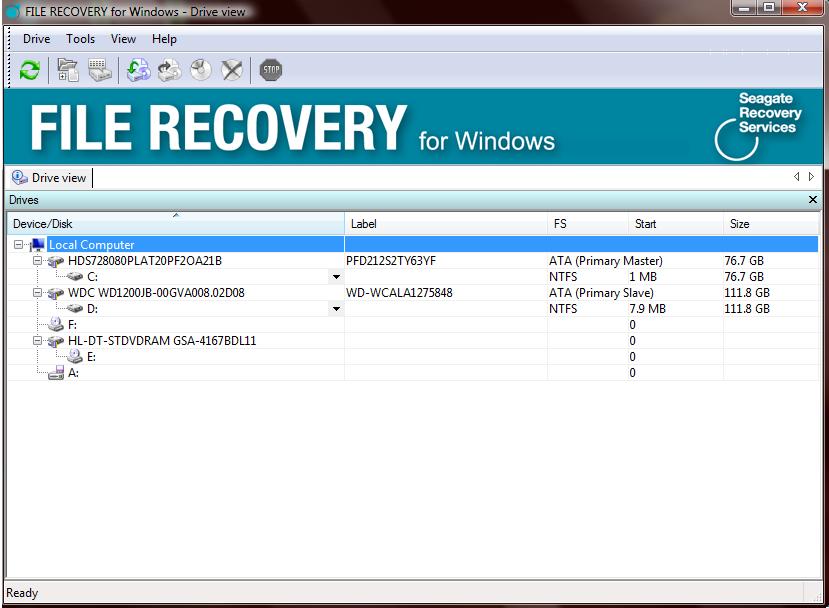This screenshot has width=829, height=608.
Task: Open the Tools menu
Action: coord(80,39)
